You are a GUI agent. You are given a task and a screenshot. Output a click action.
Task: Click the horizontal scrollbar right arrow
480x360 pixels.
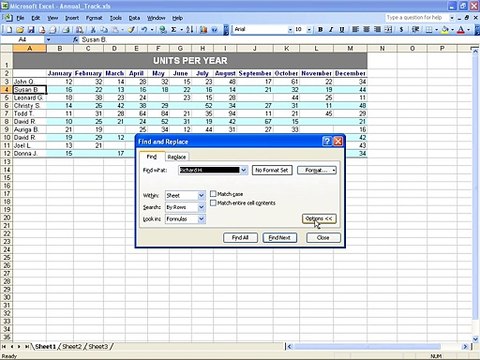tap(465, 347)
